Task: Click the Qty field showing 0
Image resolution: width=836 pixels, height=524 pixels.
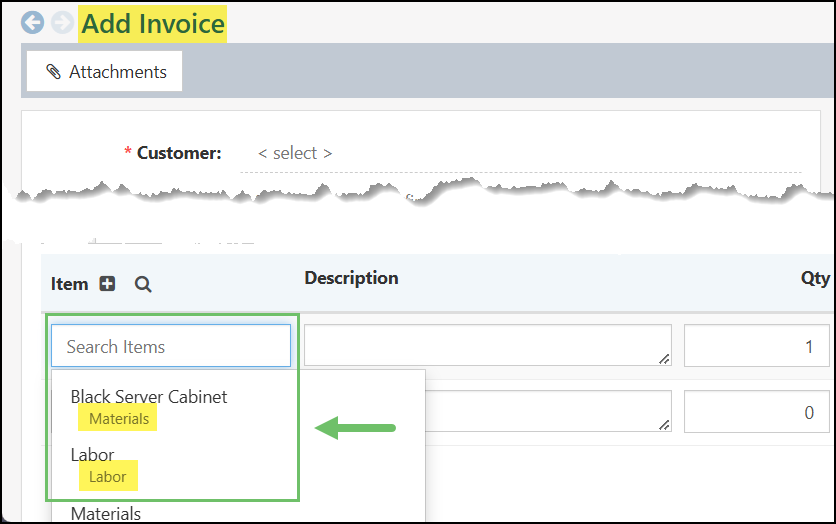Action: [x=757, y=412]
